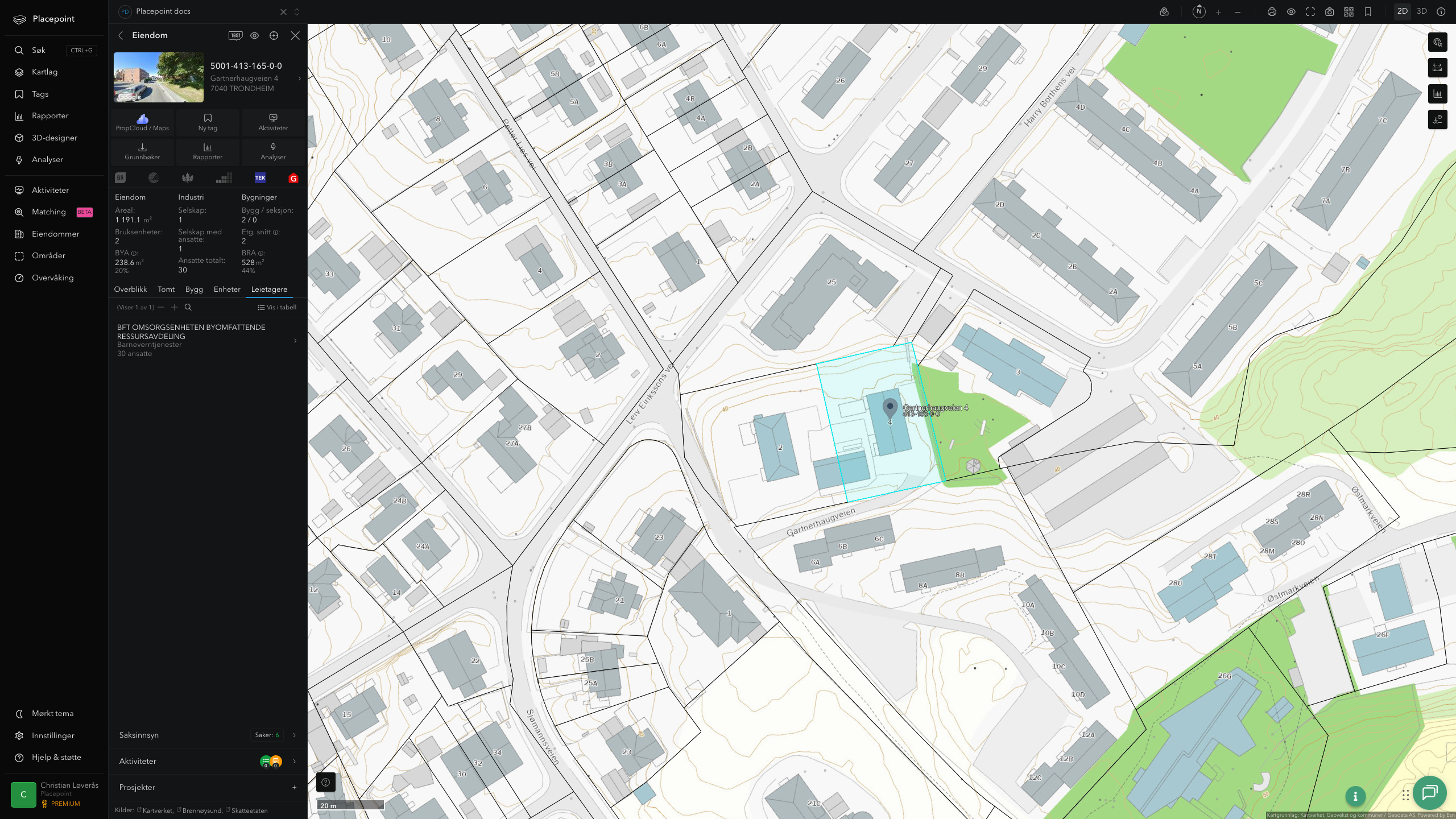
Task: Expand the Gartnerhaugveien 4 address chevron
Action: 300,78
